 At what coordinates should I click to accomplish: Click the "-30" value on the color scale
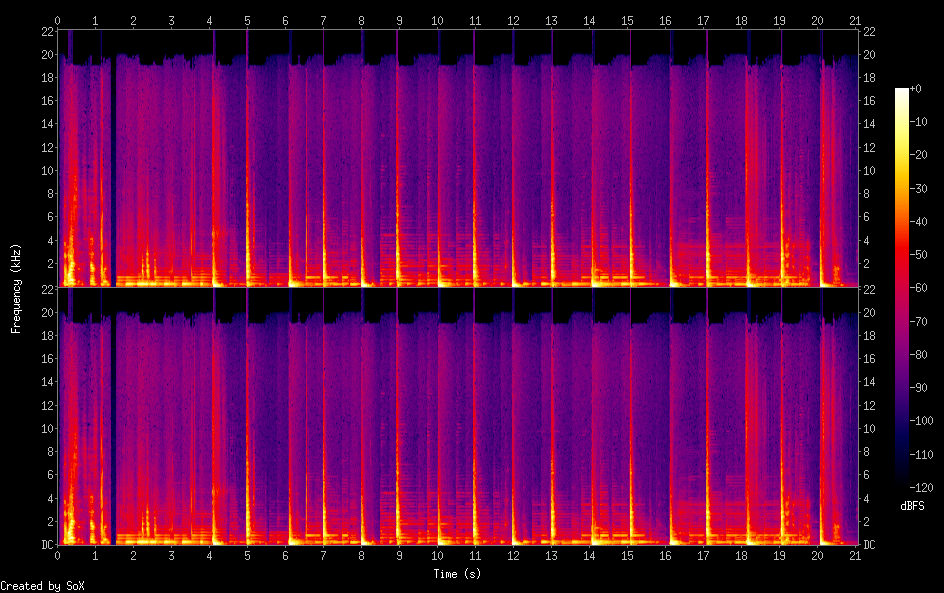[x=918, y=188]
